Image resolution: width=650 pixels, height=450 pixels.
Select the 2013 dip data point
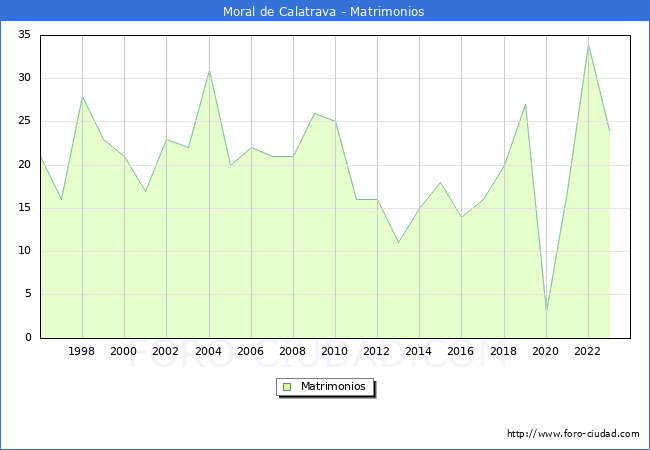399,242
